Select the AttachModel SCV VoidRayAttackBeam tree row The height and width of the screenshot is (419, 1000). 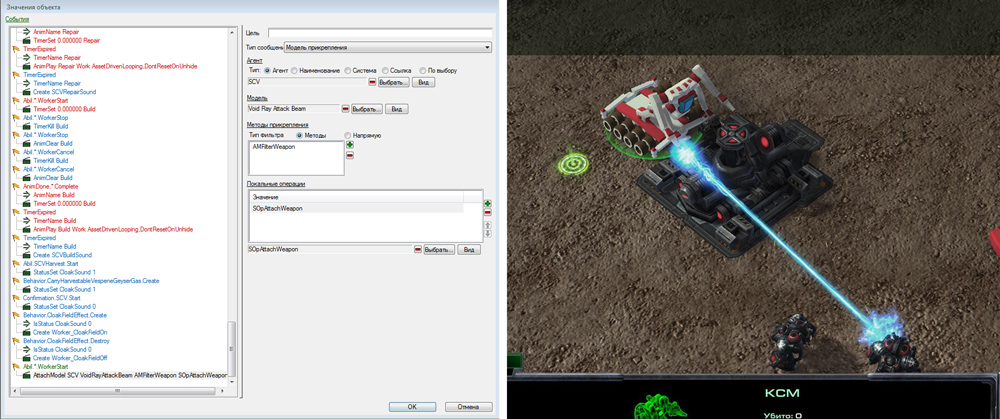129,375
